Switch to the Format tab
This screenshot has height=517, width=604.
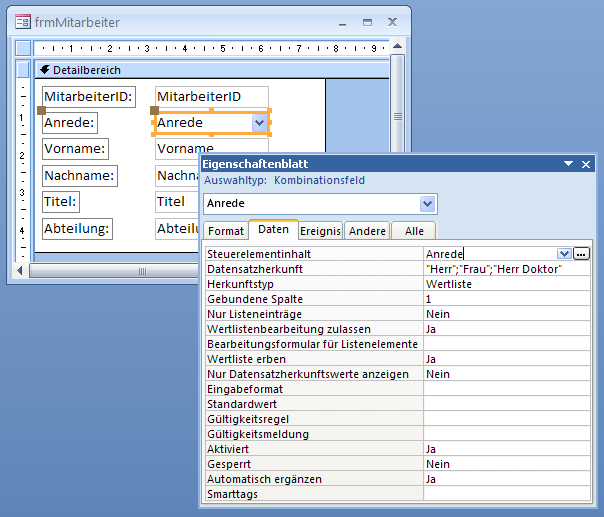(x=225, y=231)
